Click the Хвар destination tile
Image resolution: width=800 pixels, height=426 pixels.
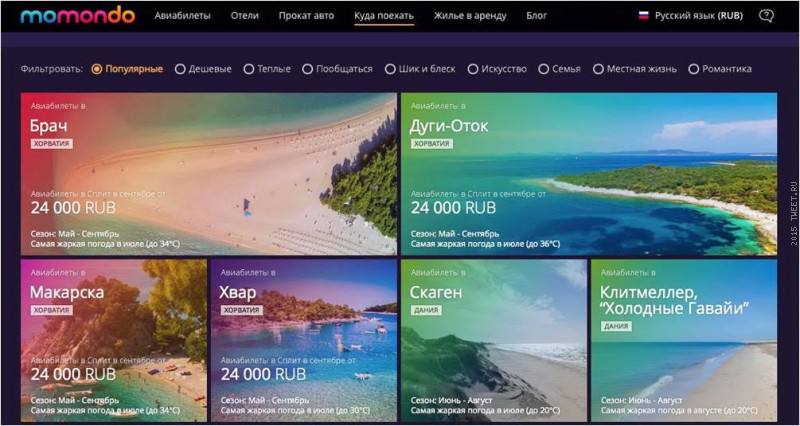pyautogui.click(x=304, y=340)
